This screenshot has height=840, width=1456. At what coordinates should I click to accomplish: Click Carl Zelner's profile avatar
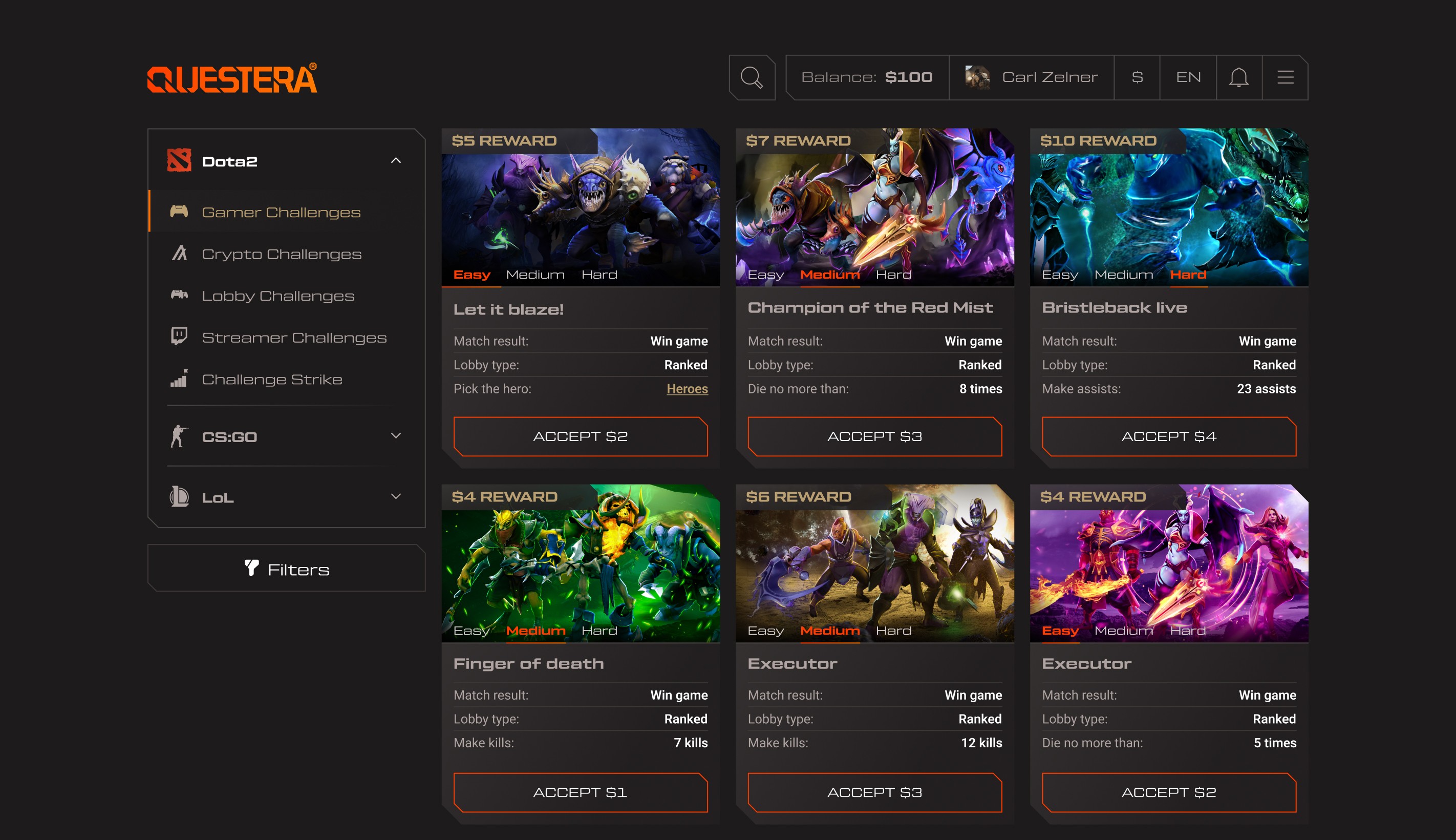click(x=977, y=77)
